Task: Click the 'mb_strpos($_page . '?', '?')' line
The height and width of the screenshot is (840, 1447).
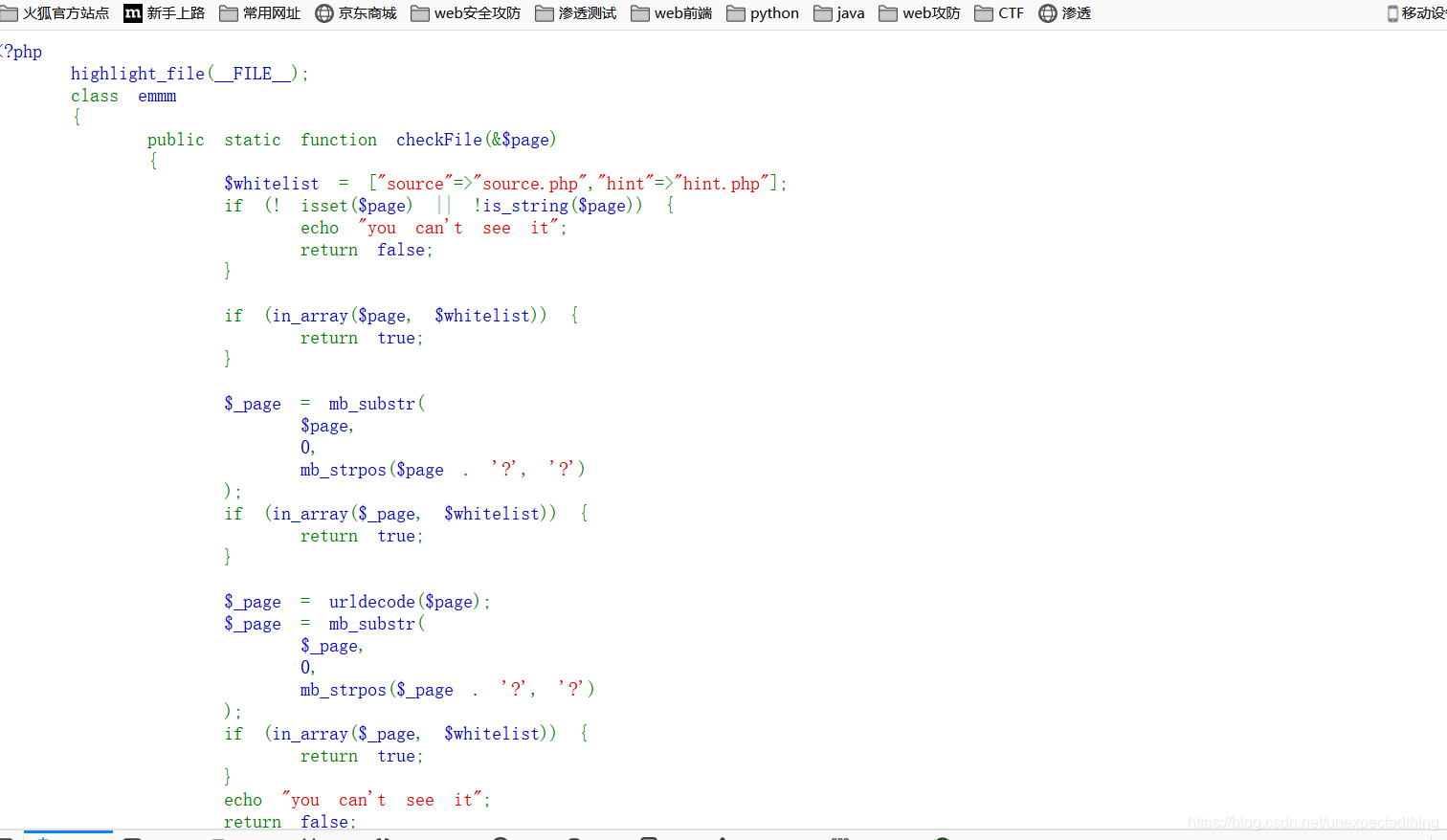Action: click(x=447, y=690)
